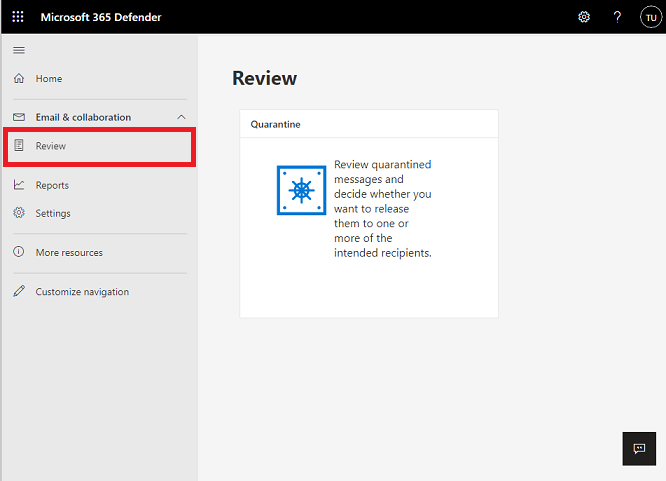Click the Review quarantined messages description
This screenshot has width=666, height=481.
[383, 209]
